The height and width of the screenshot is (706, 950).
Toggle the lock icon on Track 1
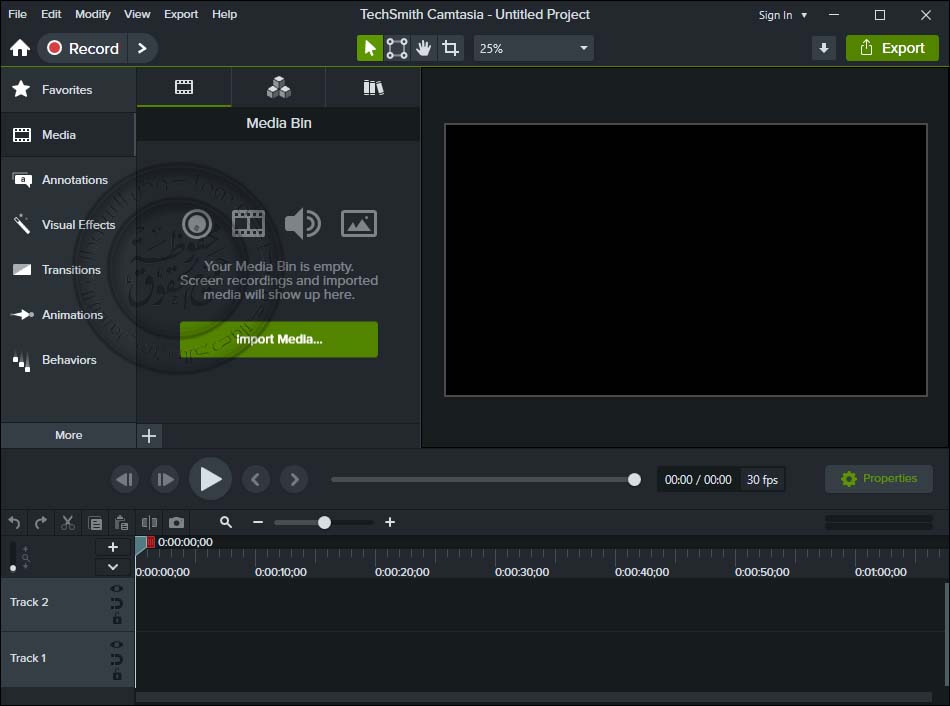[x=117, y=675]
